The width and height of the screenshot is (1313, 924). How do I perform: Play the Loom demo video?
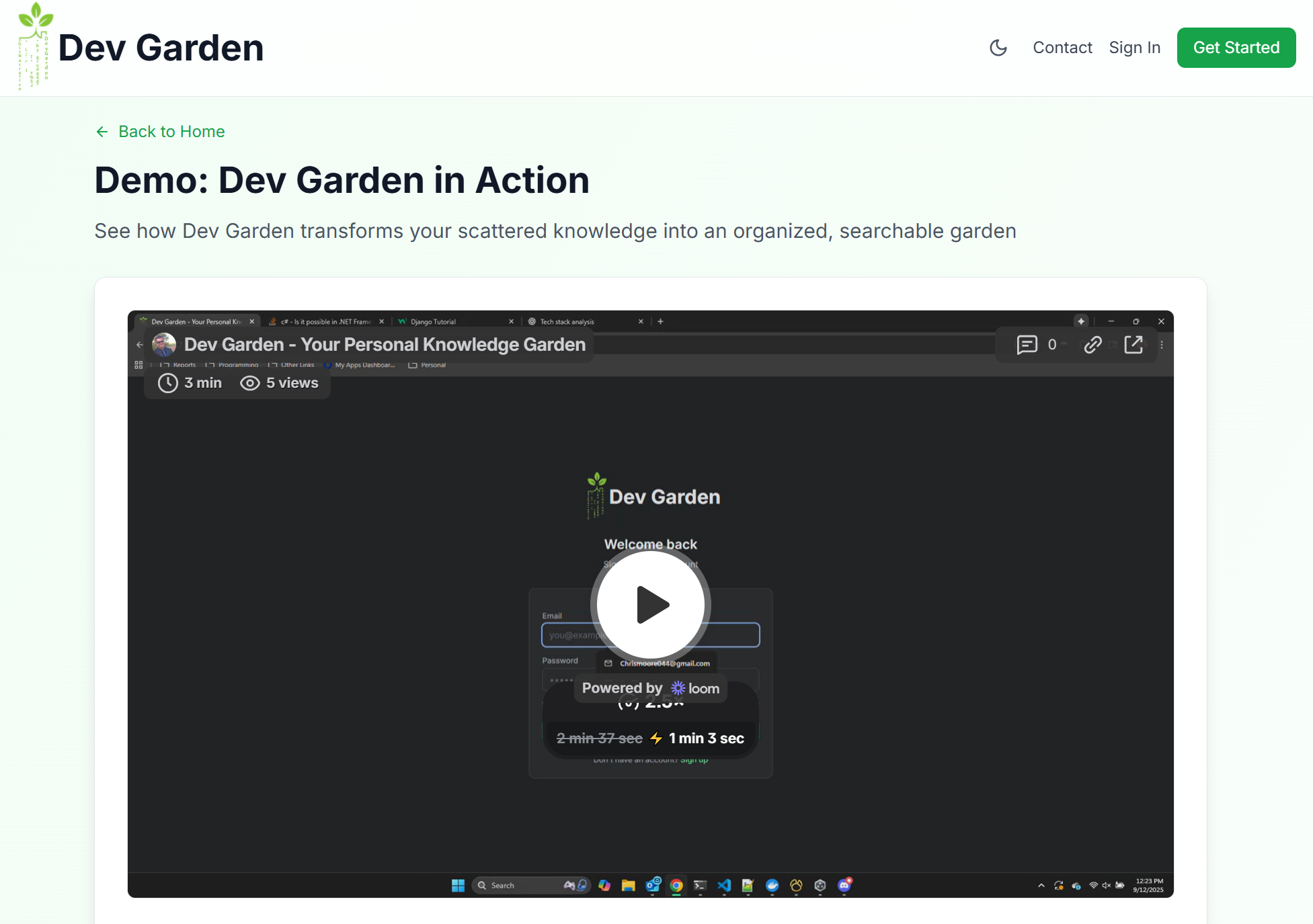point(650,605)
